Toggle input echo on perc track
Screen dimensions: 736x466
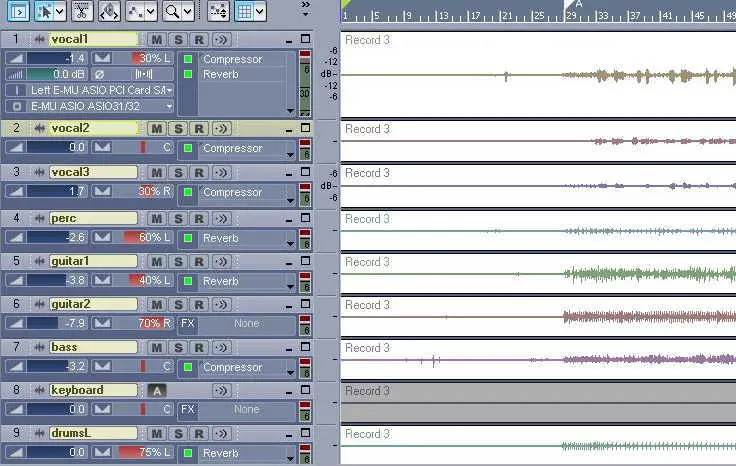click(222, 219)
